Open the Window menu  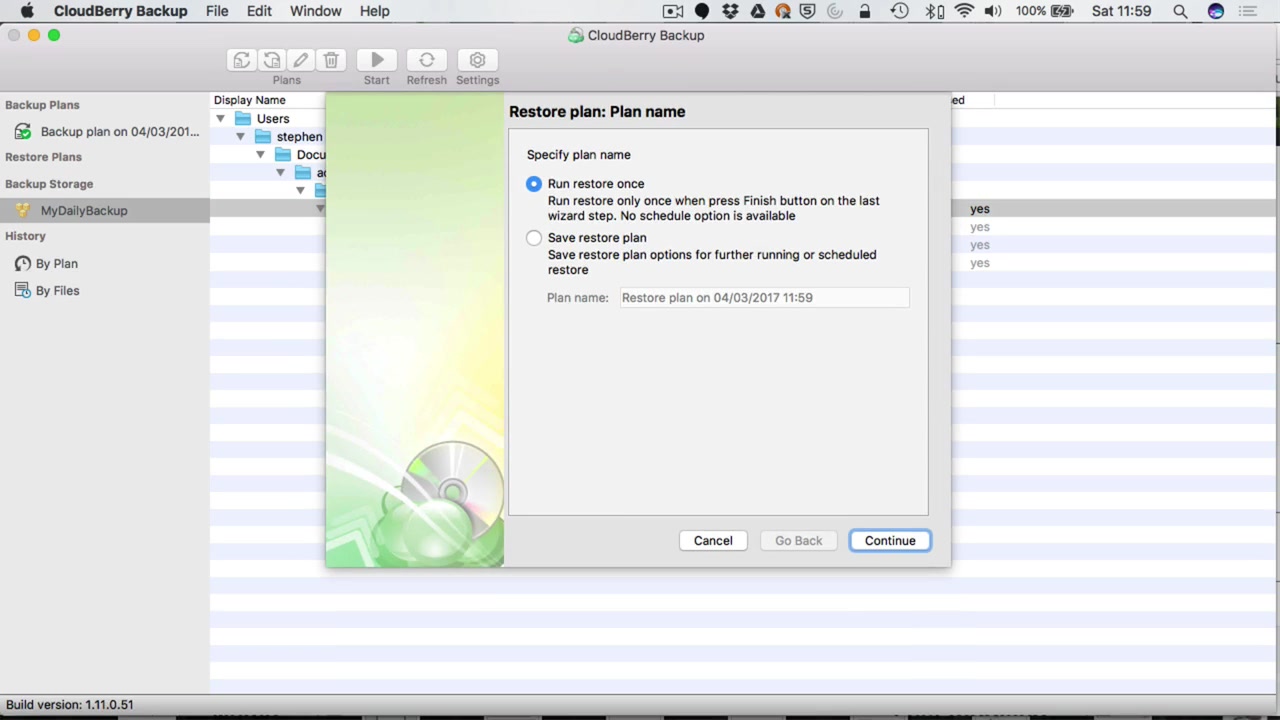point(316,11)
